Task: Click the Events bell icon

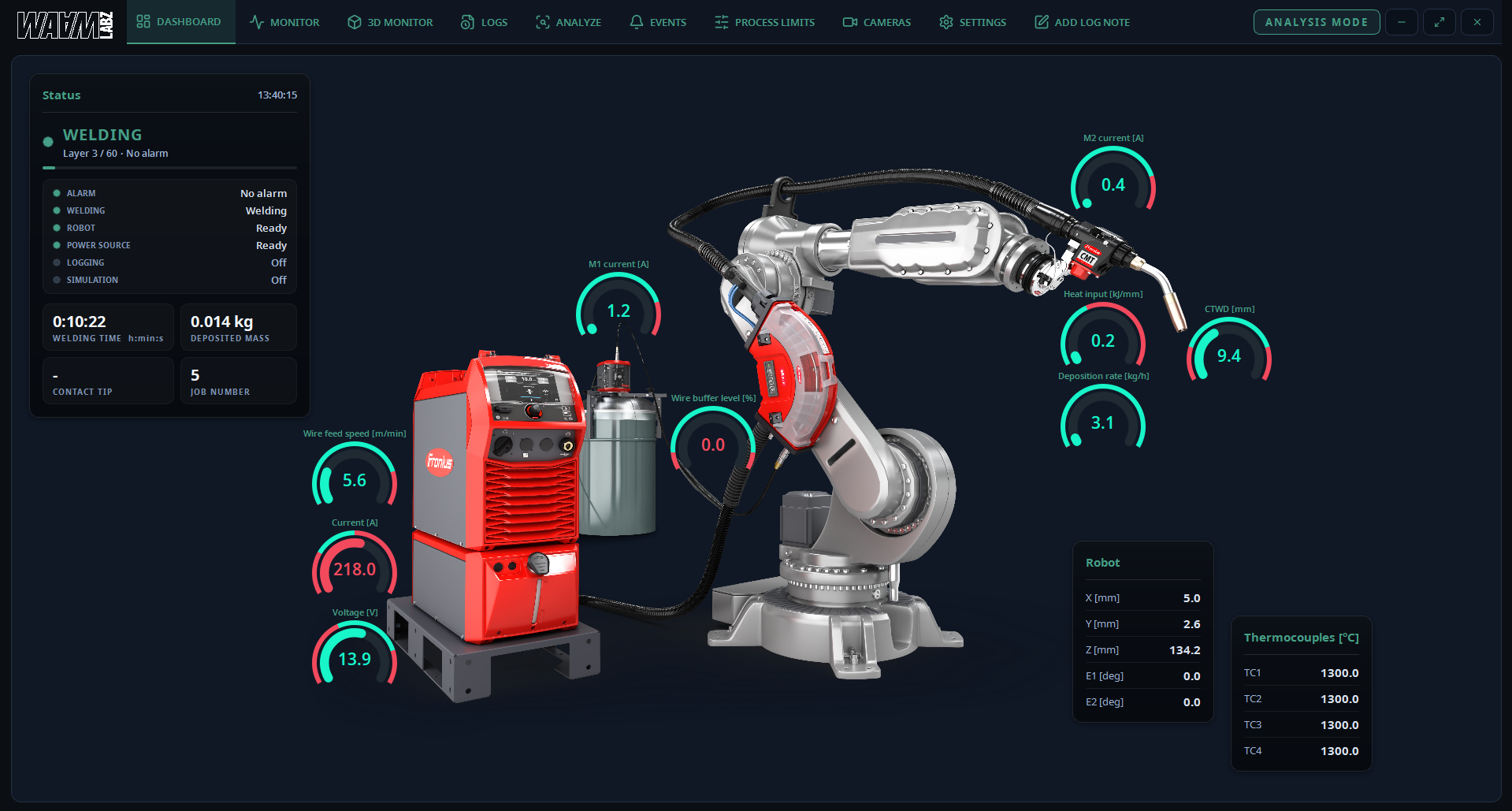Action: (636, 22)
